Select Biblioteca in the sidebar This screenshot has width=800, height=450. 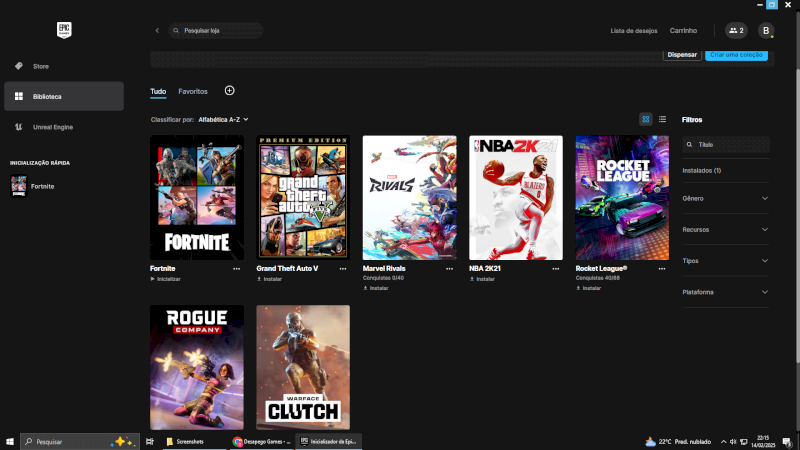pos(62,96)
